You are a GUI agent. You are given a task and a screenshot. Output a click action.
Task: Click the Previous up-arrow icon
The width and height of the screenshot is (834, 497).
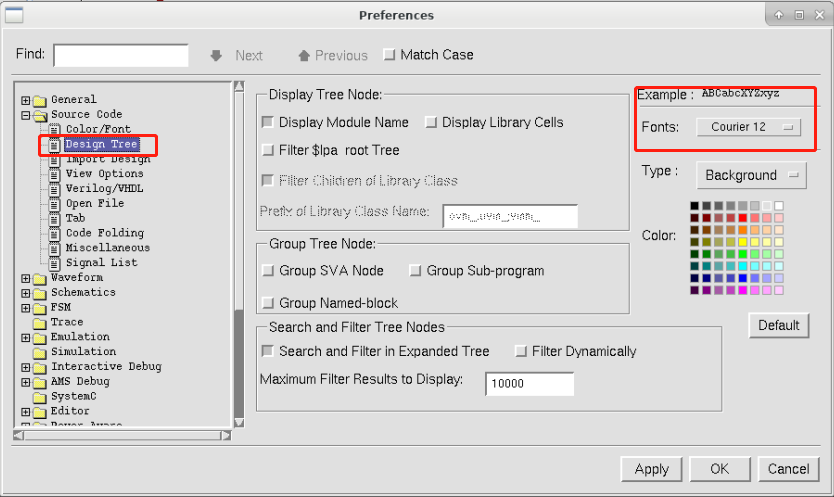pos(304,55)
